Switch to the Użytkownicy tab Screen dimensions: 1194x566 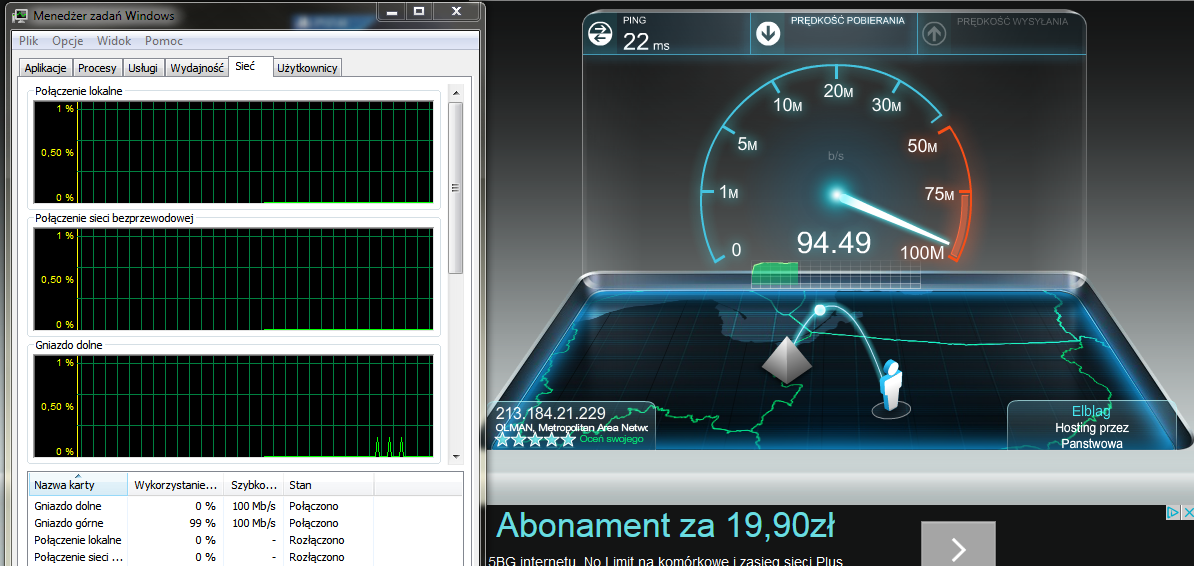click(x=308, y=68)
